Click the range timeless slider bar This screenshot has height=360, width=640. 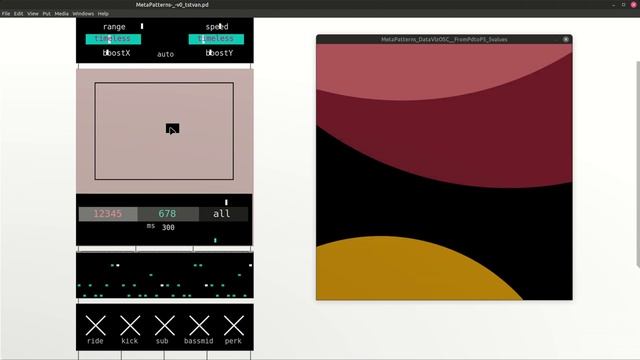(113, 39)
